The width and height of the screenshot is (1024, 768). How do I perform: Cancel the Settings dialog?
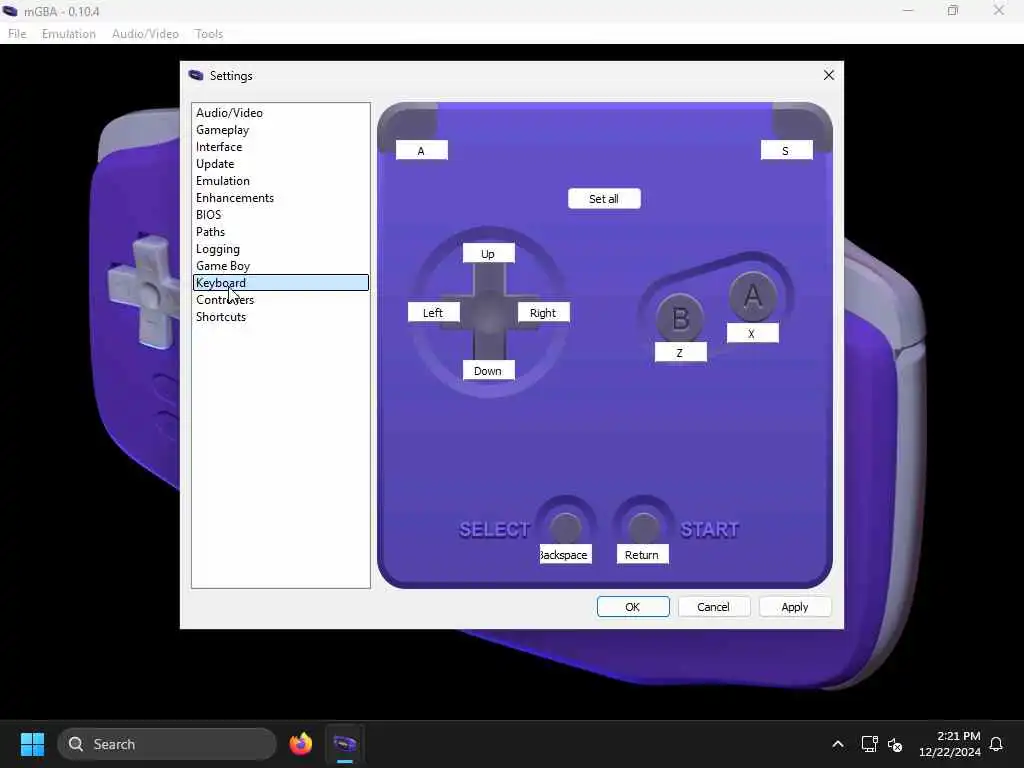(714, 607)
